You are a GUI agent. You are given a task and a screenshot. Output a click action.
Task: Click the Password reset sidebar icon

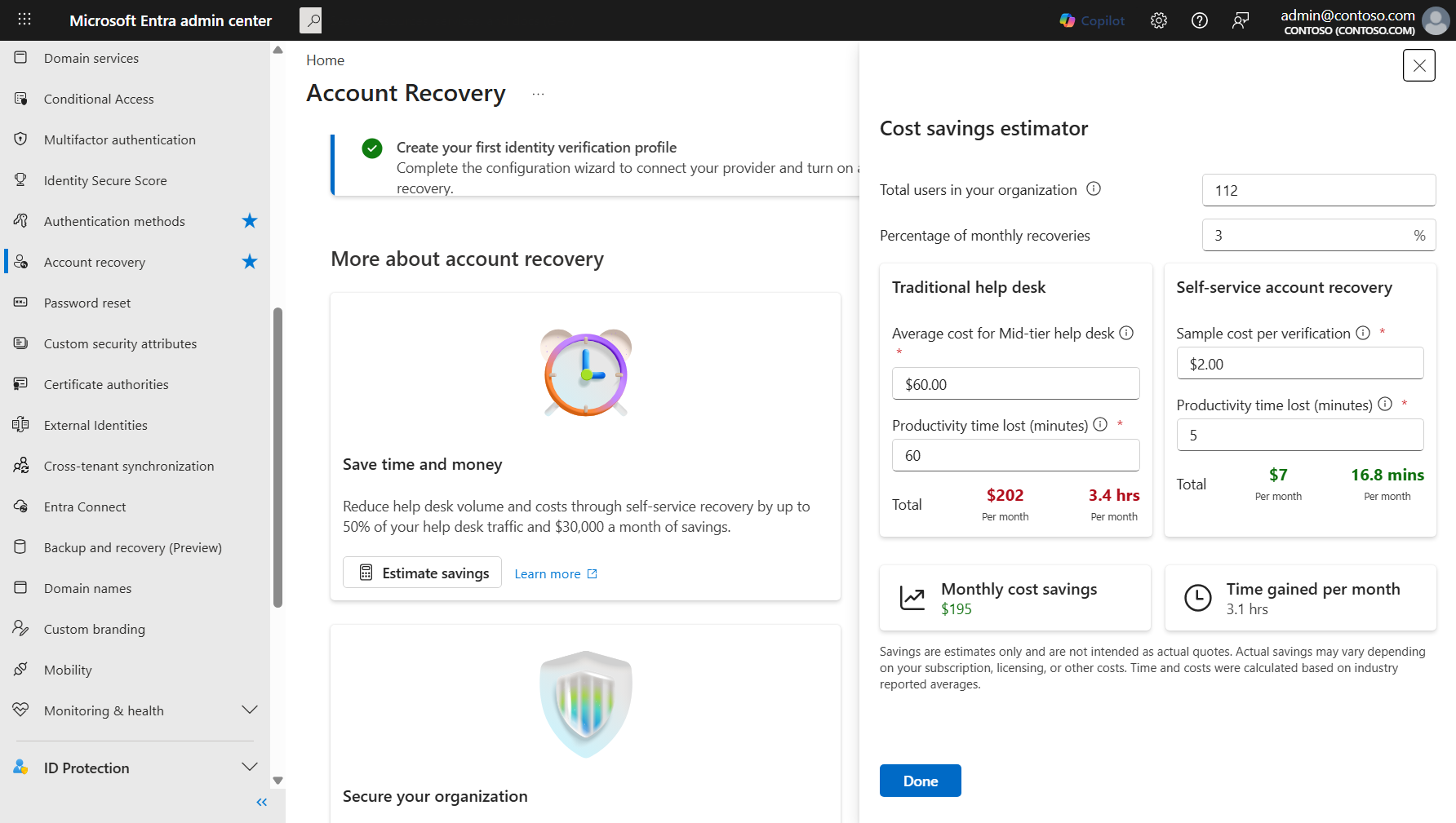(21, 303)
